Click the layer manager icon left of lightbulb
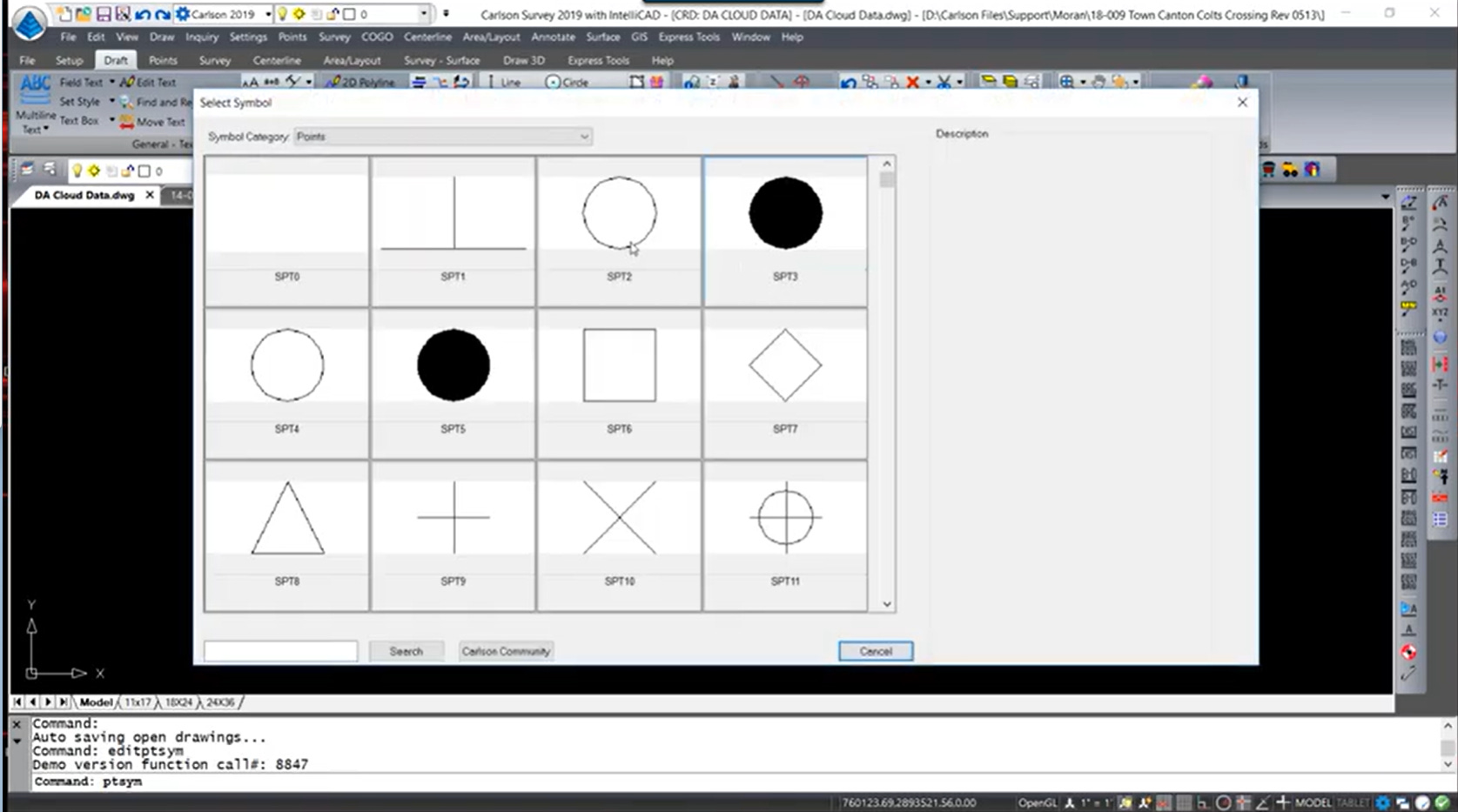1458x812 pixels. coord(27,170)
